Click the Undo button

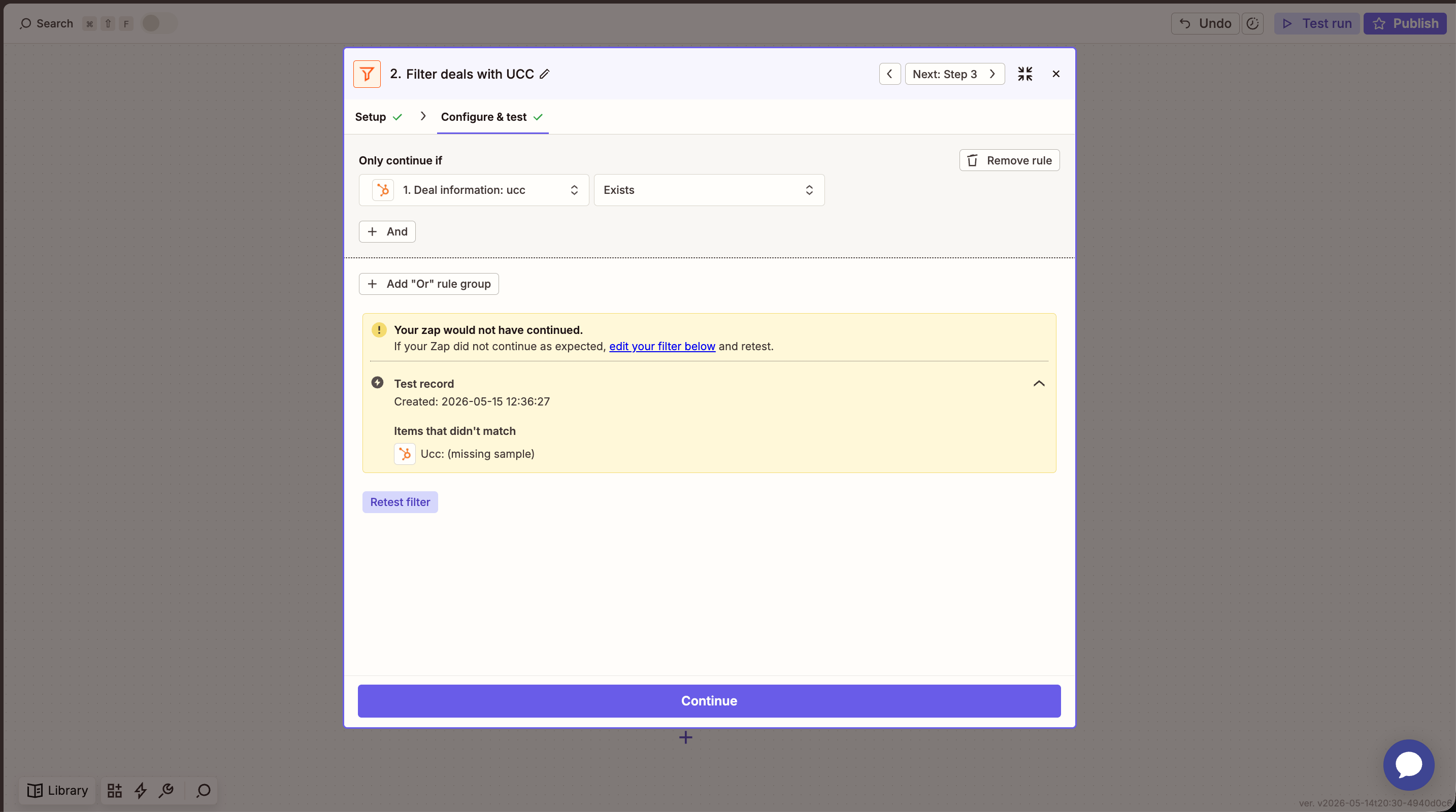coord(1205,23)
